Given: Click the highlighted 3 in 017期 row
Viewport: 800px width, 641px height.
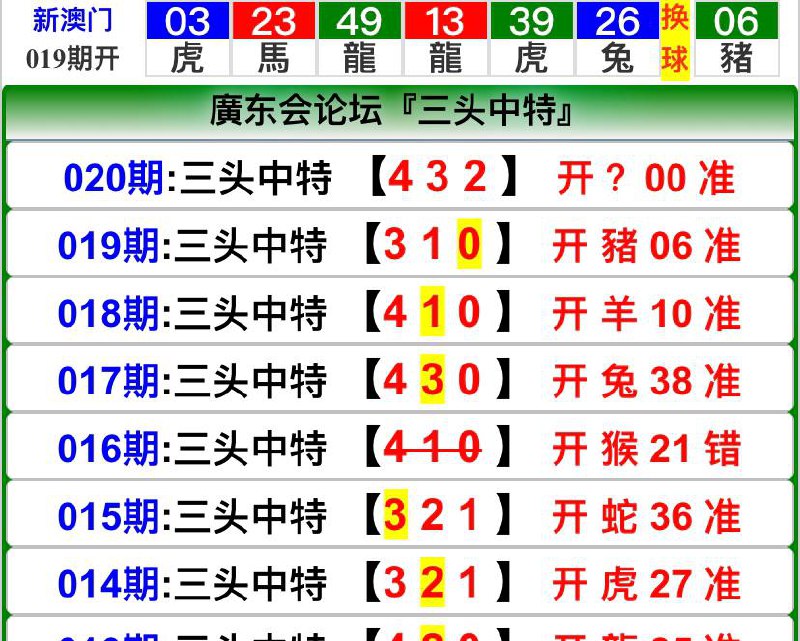Looking at the screenshot, I should pyautogui.click(x=432, y=379).
